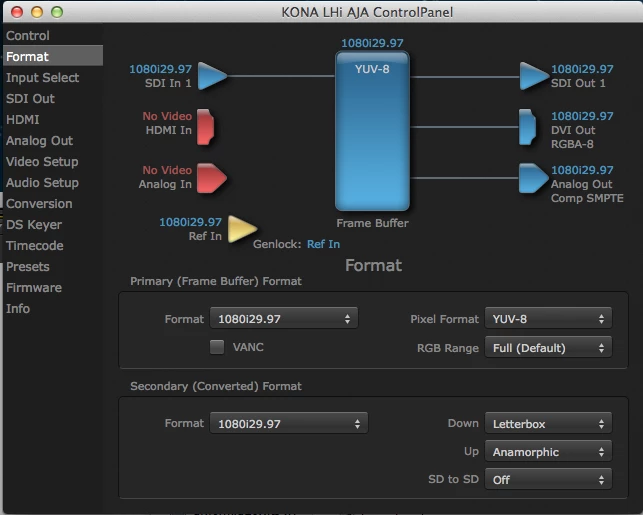Click the Genlock Ref In link
The image size is (643, 515).
point(324,244)
